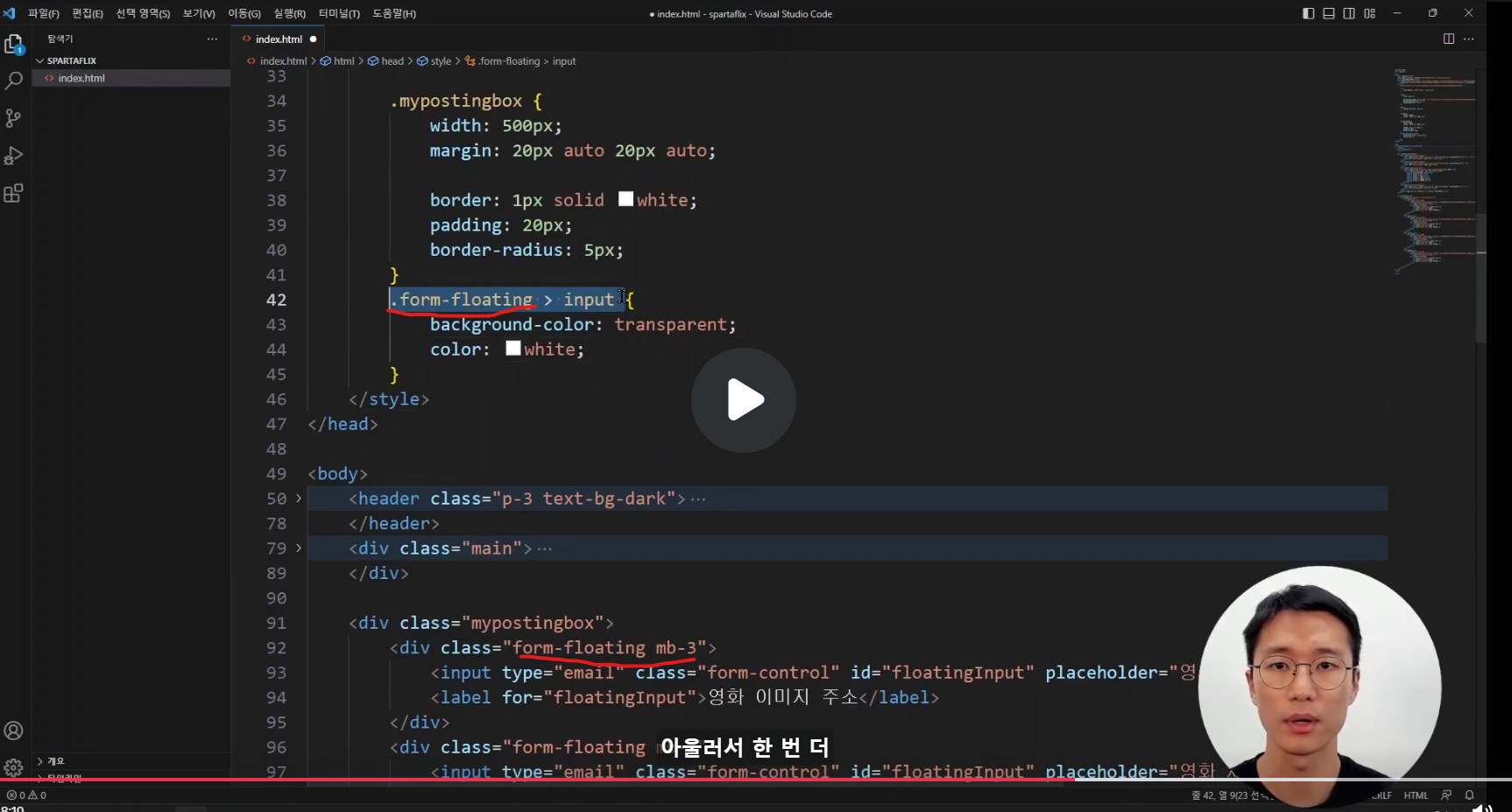
Task: Open the 편집(E) menu
Action: [88, 13]
